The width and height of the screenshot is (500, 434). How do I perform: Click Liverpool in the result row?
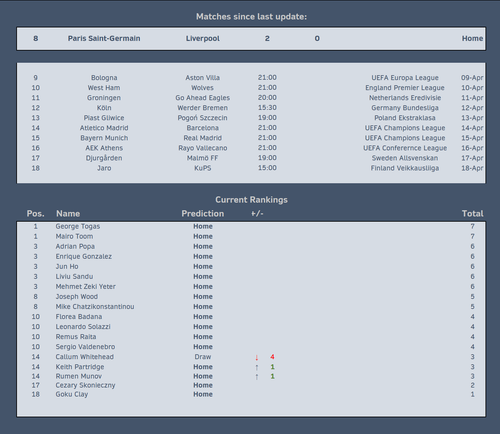pyautogui.click(x=203, y=38)
